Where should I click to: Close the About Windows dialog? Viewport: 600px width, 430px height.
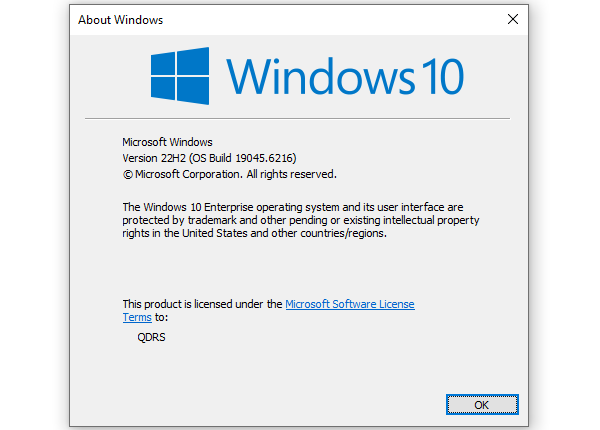tap(513, 19)
